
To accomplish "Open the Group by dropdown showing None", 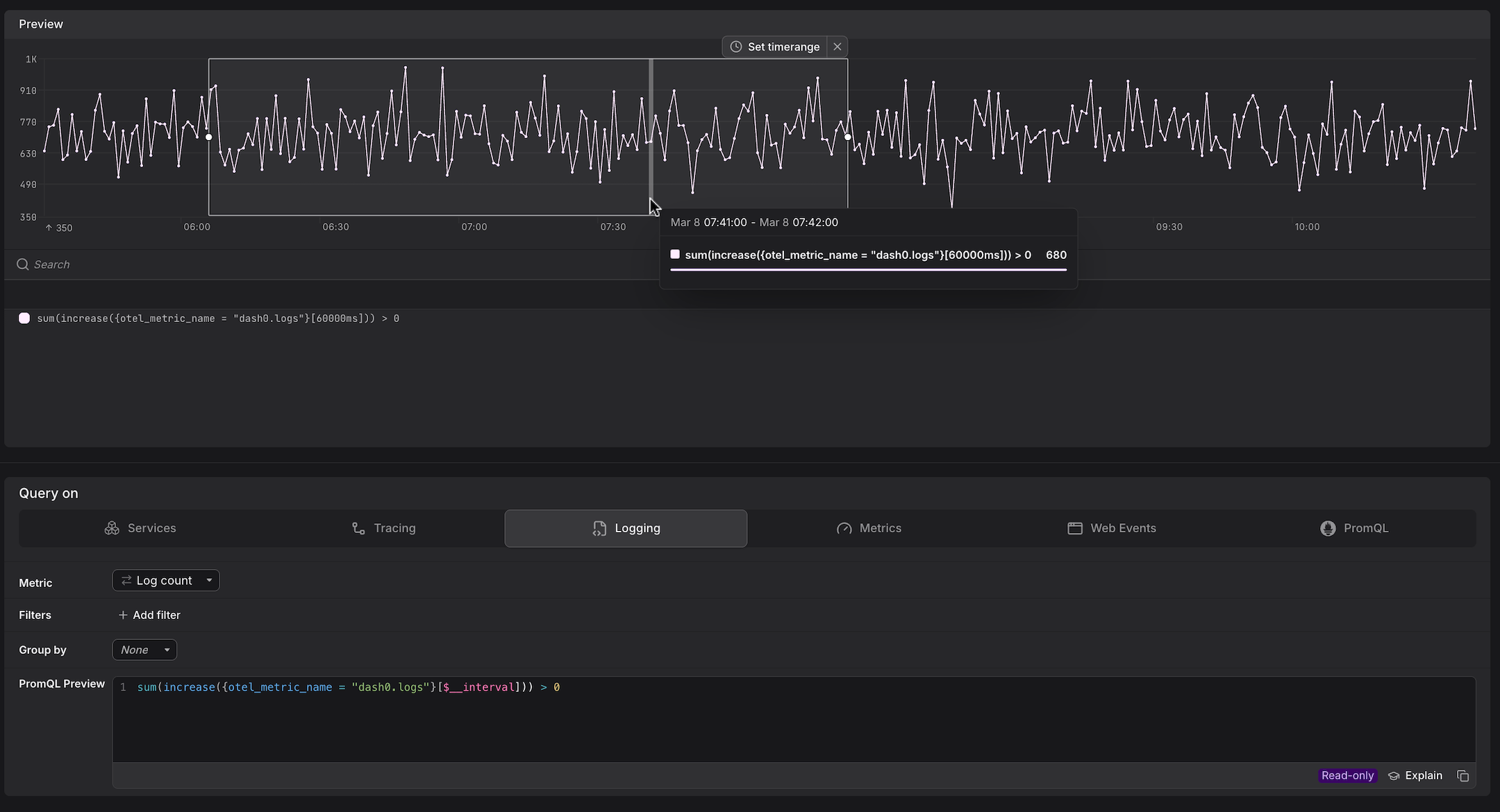I will pos(144,650).
